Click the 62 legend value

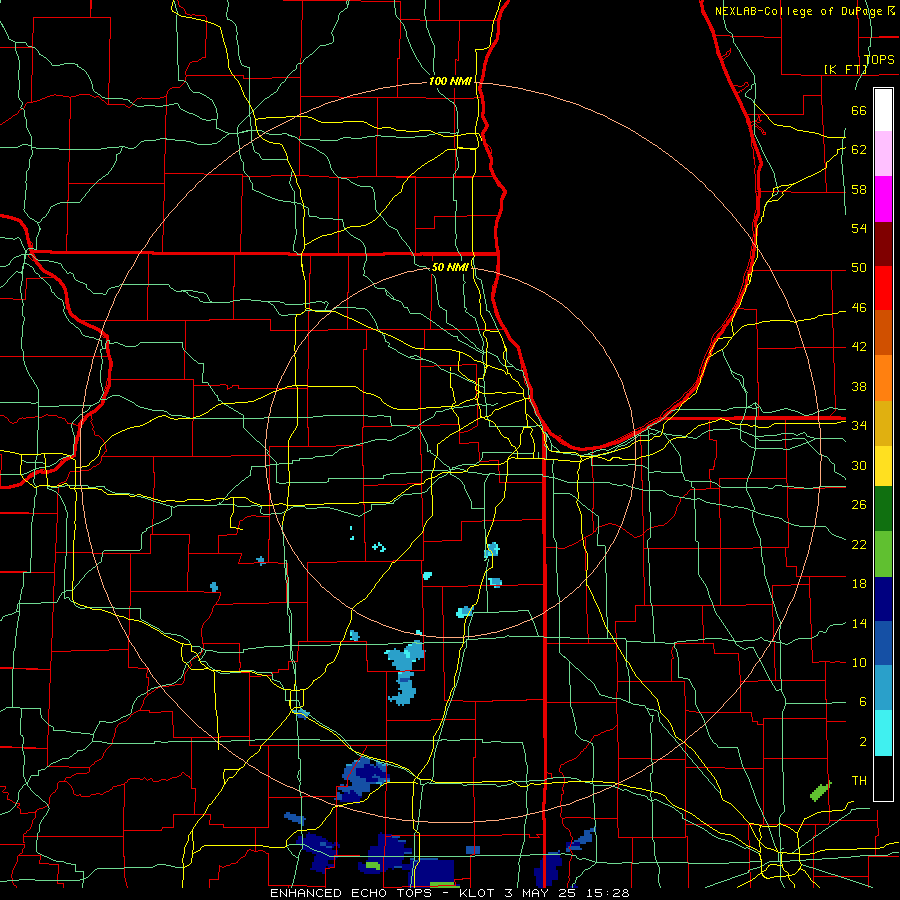859,150
